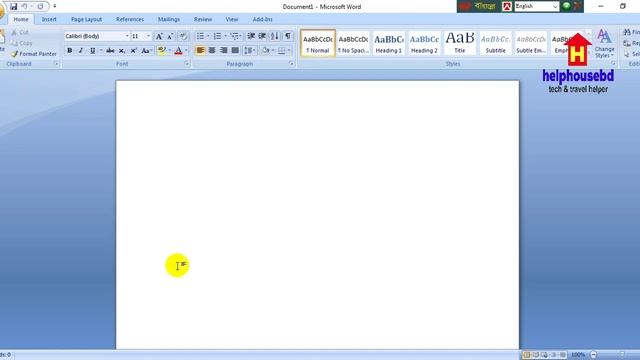
Task: Click the Cut button
Action: 20,32
